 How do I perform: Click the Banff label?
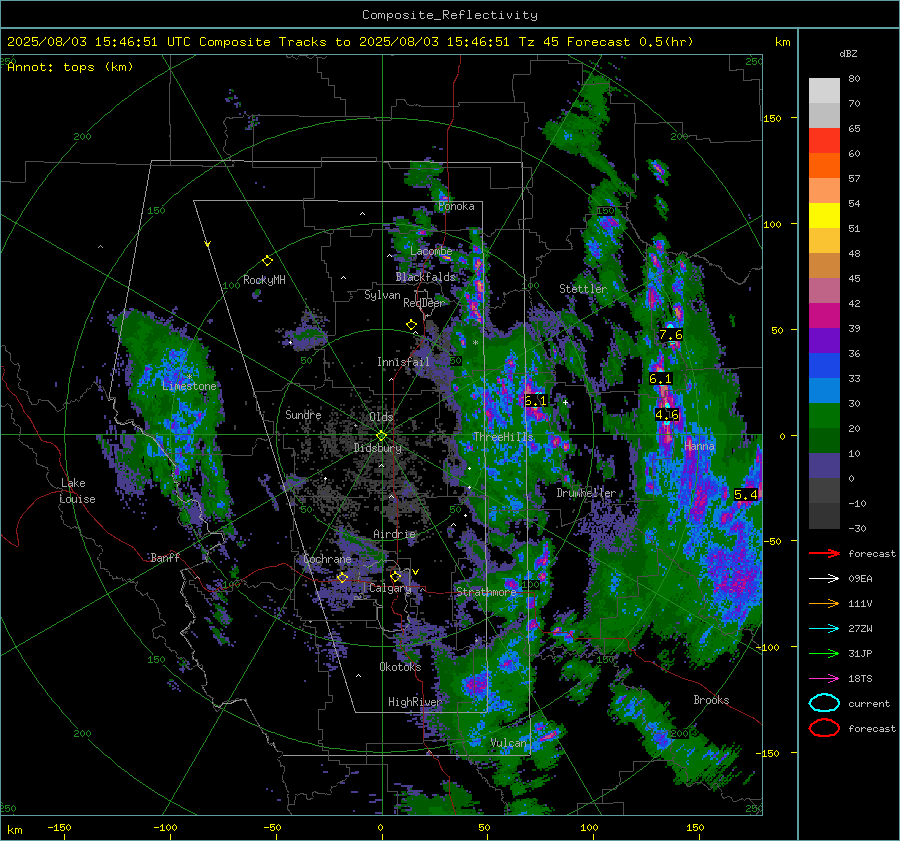click(165, 557)
